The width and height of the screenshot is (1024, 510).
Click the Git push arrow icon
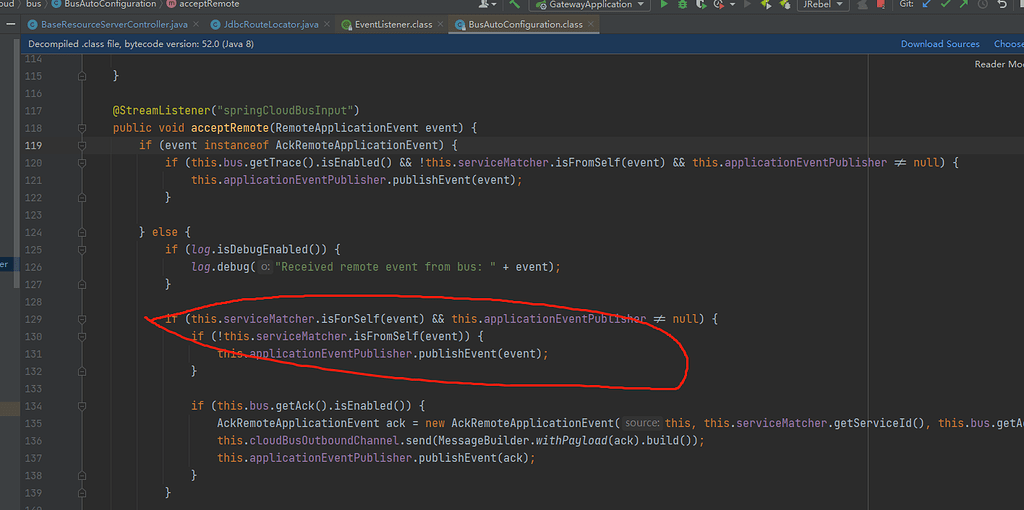pos(965,5)
